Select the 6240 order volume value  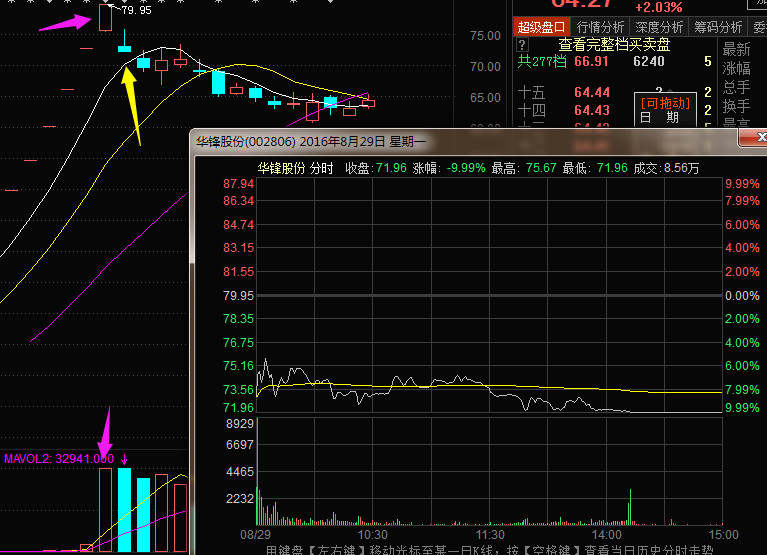[x=649, y=62]
